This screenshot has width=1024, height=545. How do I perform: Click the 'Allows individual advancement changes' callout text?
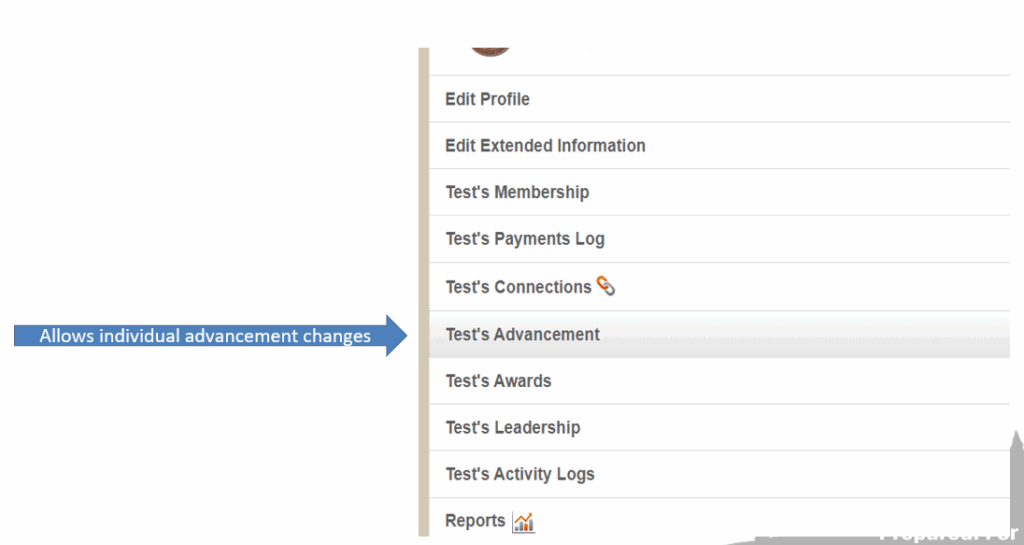click(205, 336)
